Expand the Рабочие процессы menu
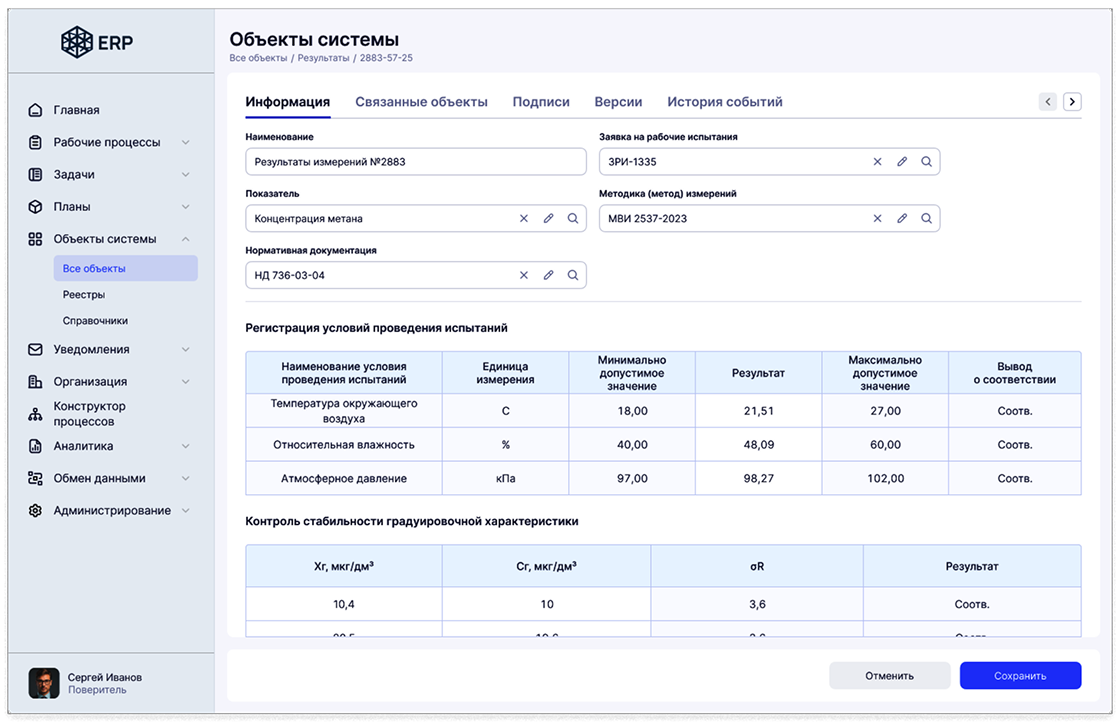 click(x=185, y=143)
